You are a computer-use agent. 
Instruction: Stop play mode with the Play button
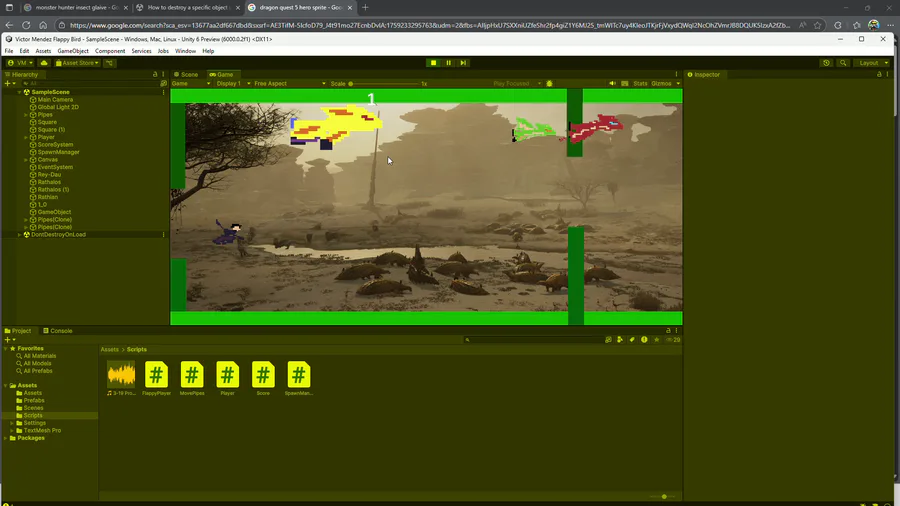(433, 63)
